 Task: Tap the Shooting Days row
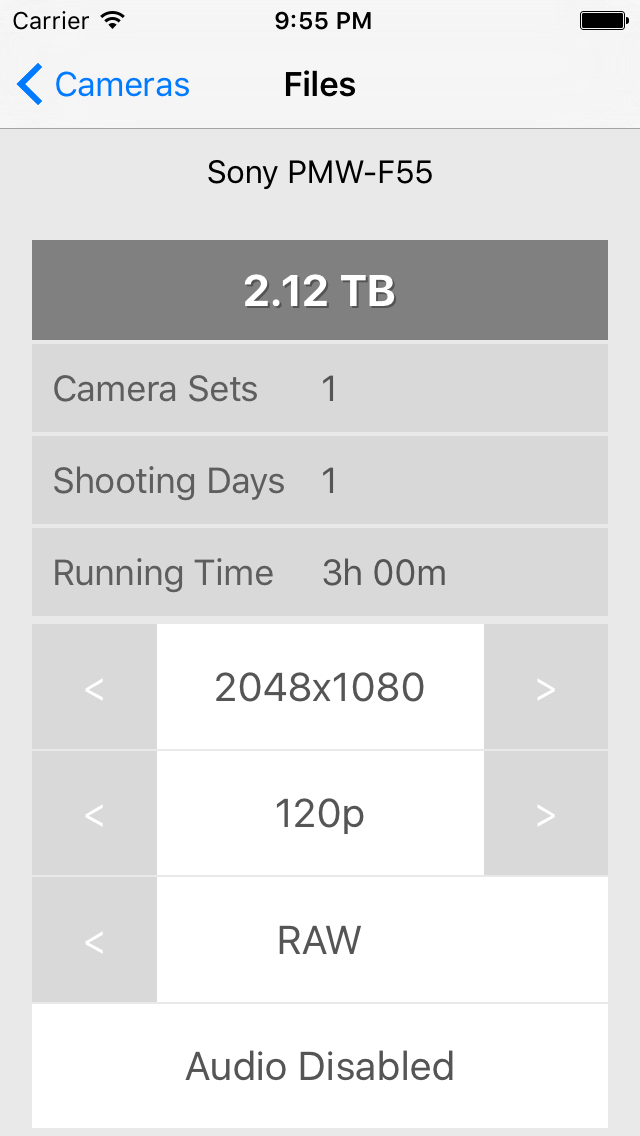pyautogui.click(x=320, y=480)
